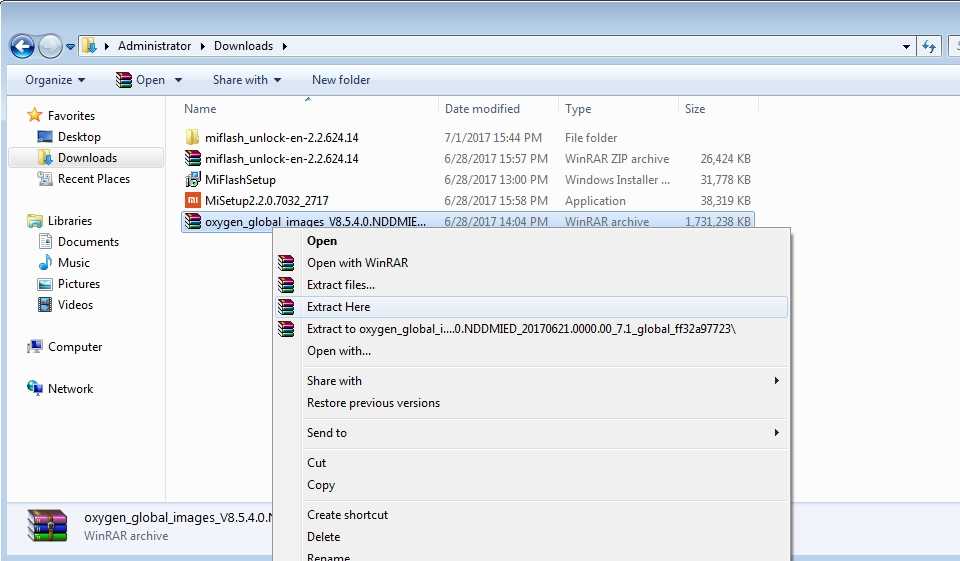
Task: Click the Windows Installer type cell
Action: point(617,180)
